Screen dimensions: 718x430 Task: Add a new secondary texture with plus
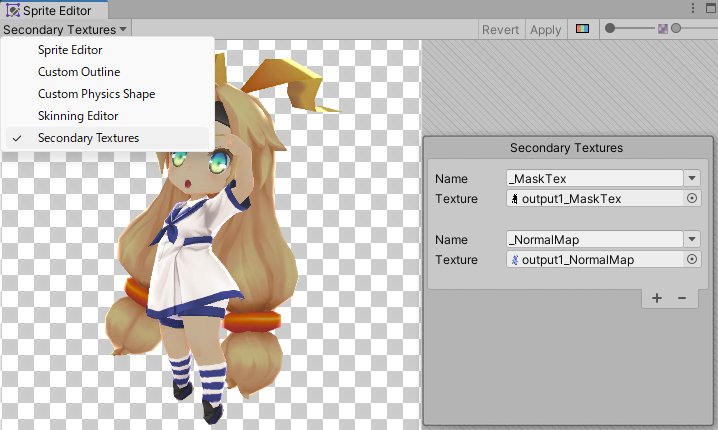click(657, 298)
